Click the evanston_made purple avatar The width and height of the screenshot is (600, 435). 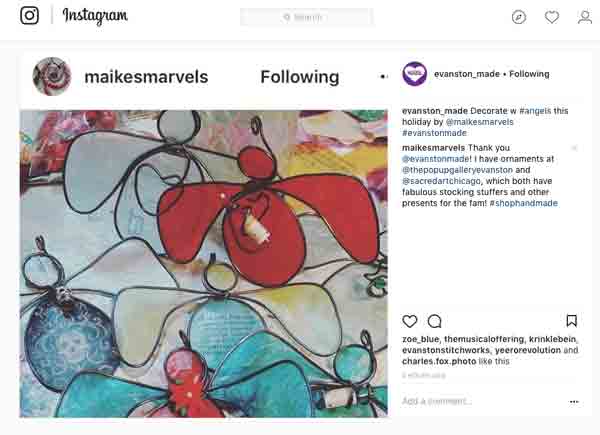point(414,73)
